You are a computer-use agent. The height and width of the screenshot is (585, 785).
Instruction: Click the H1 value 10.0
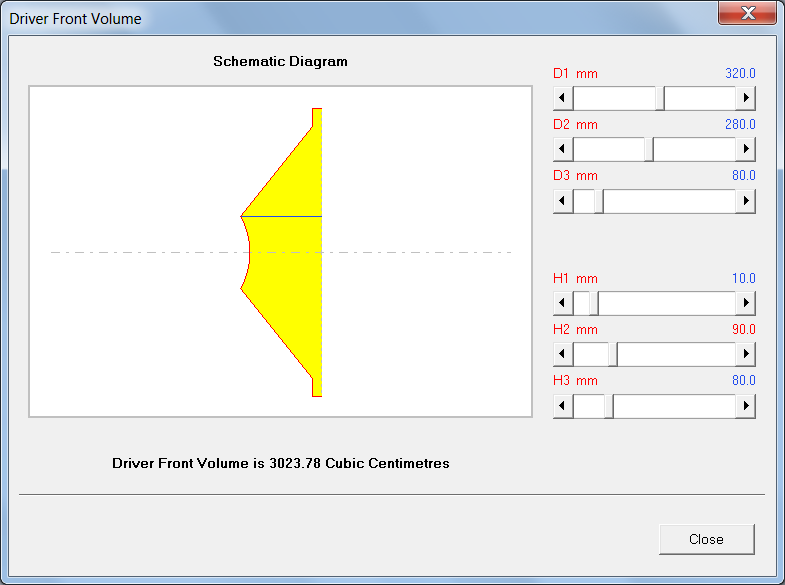click(x=743, y=278)
